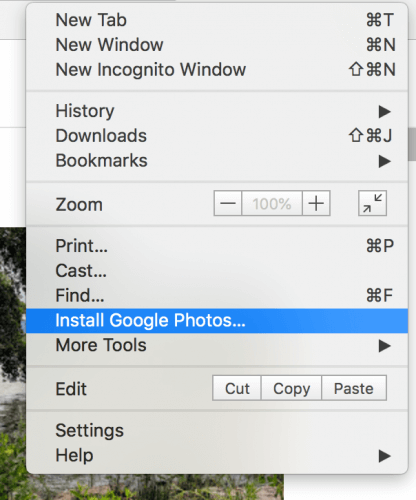Expand the More Tools submenu

pyautogui.click(x=217, y=345)
